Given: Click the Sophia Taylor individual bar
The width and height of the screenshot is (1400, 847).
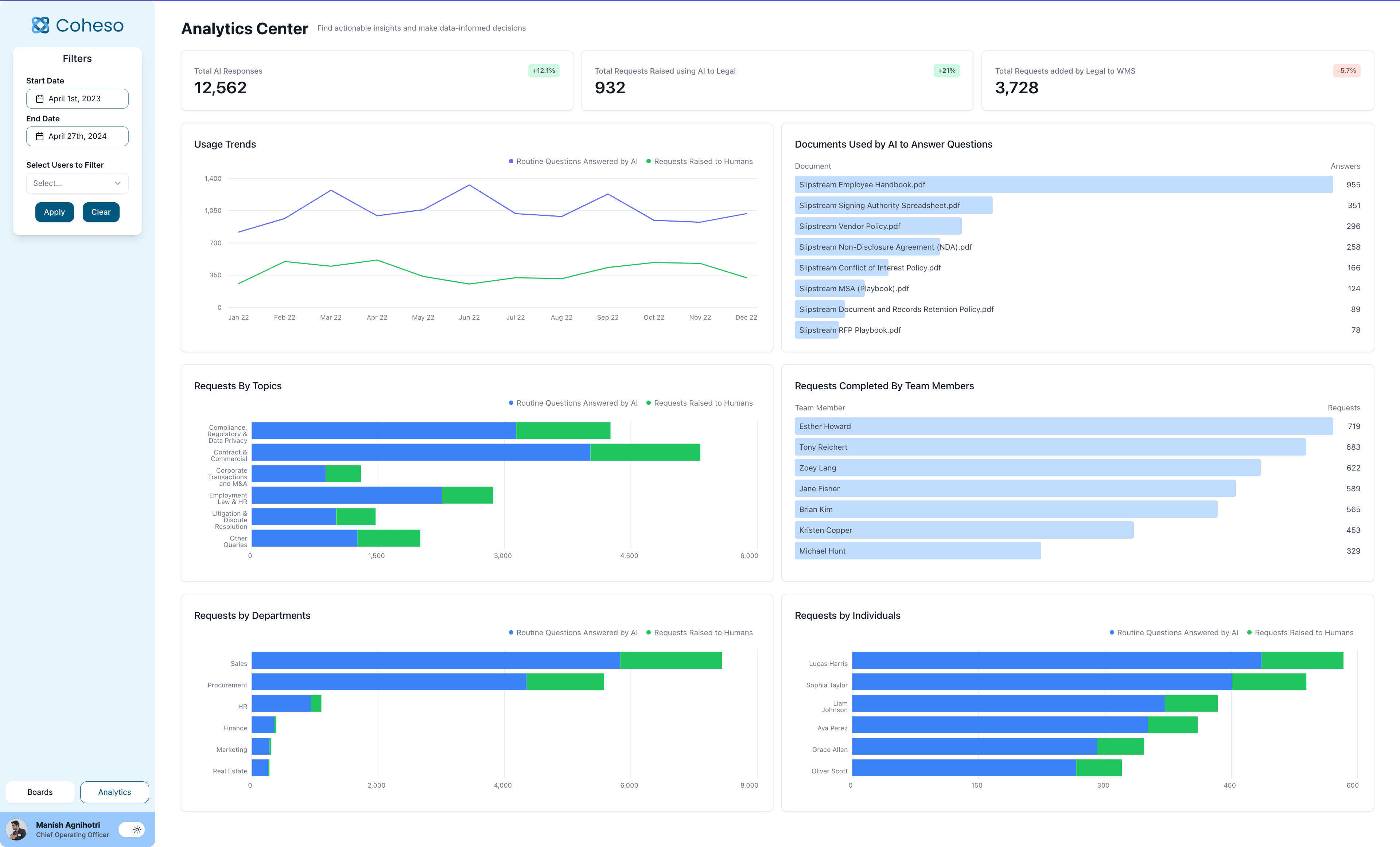Looking at the screenshot, I should [1079, 682].
